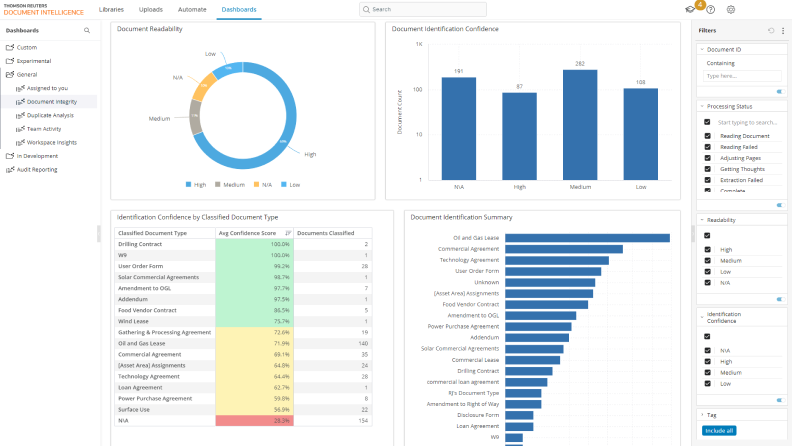Uncheck the Reading Failed checkbox
This screenshot has height=446, width=792.
click(x=707, y=147)
